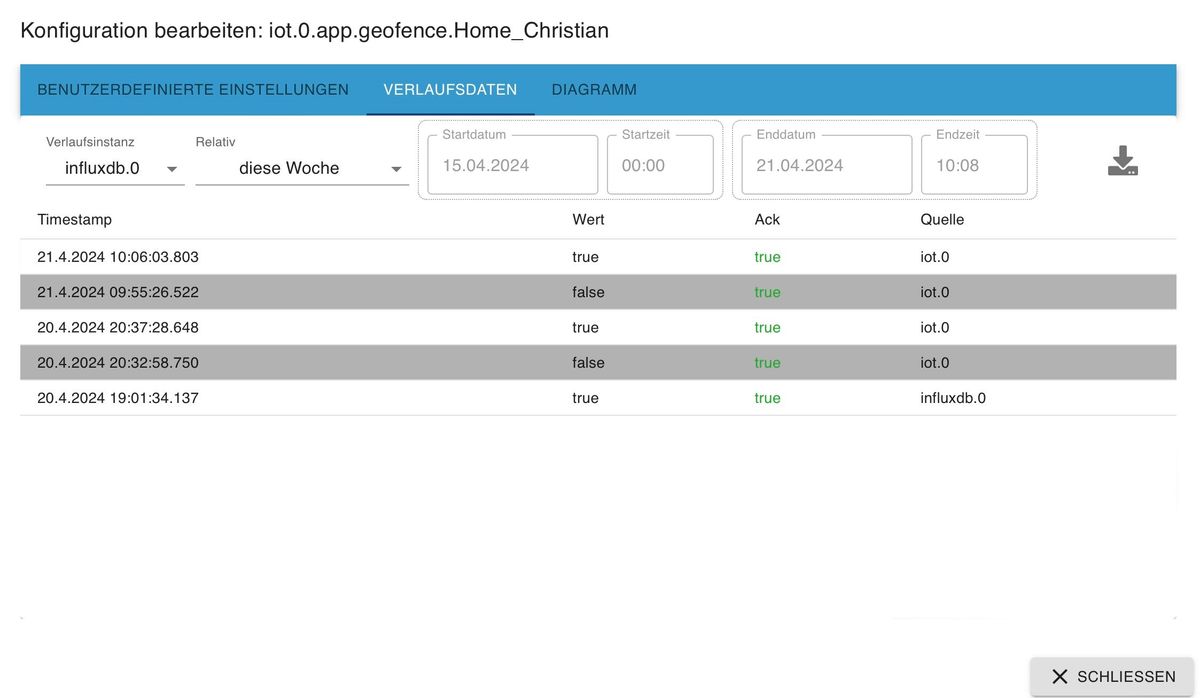Image resolution: width=1200 pixels, height=698 pixels.
Task: Click Wert 'true' in 20:37:28.648 row
Action: coord(585,327)
